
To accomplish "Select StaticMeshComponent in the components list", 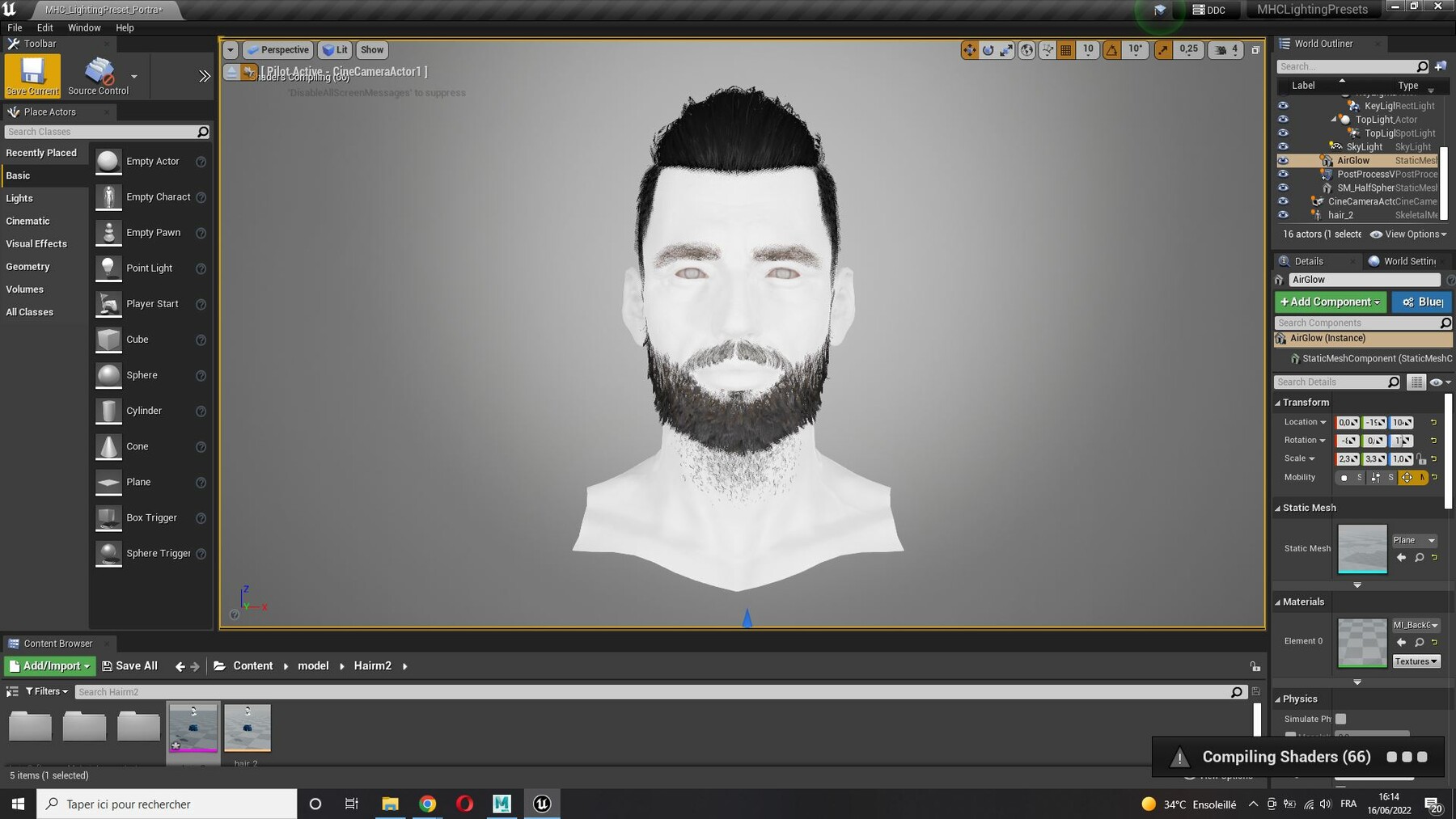I will [1371, 358].
